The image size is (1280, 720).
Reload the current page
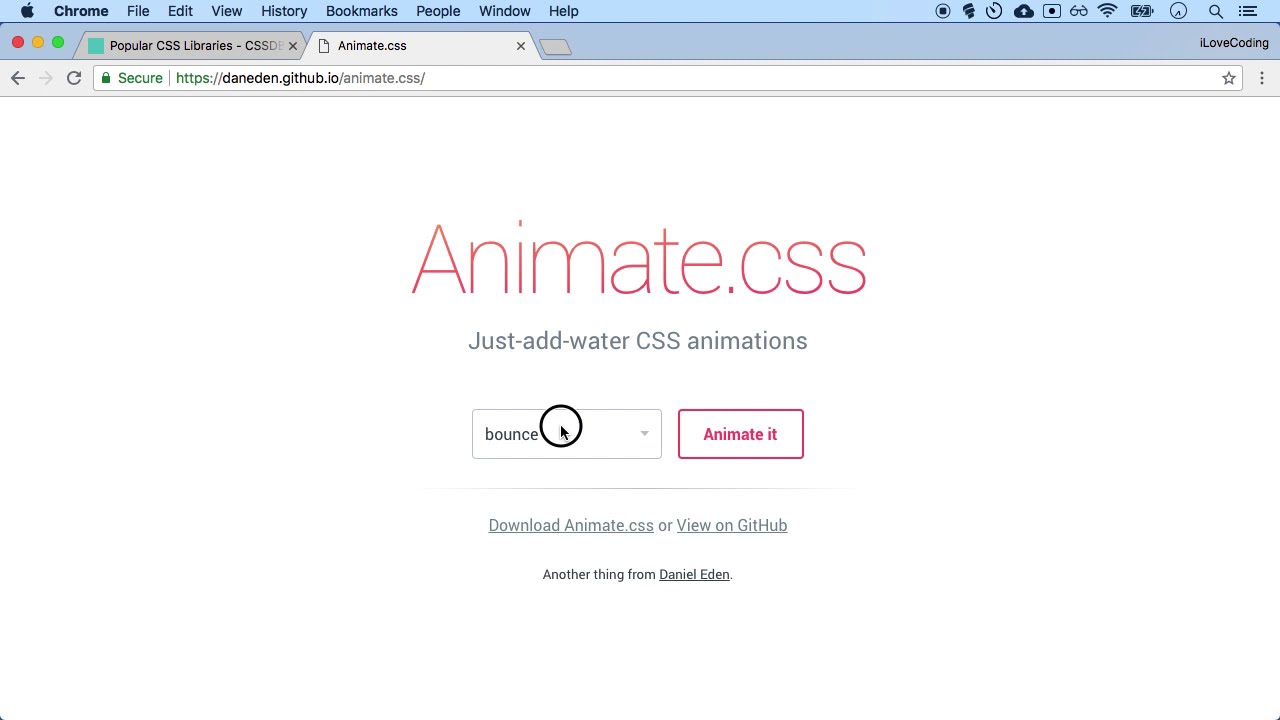(74, 78)
